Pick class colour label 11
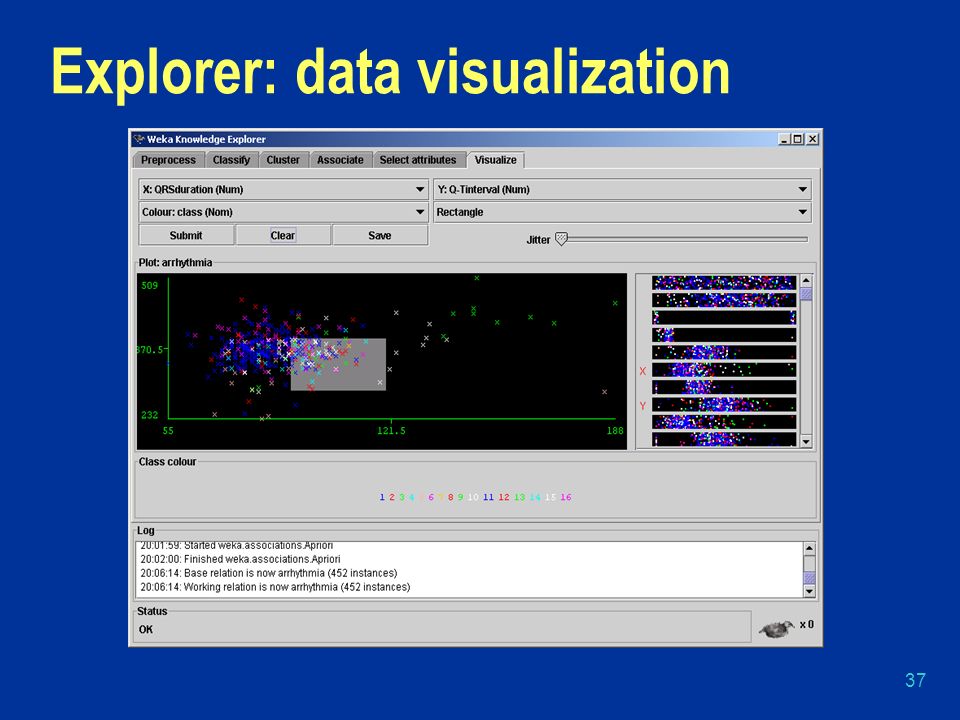Screen dimensions: 960x720 point(488,497)
